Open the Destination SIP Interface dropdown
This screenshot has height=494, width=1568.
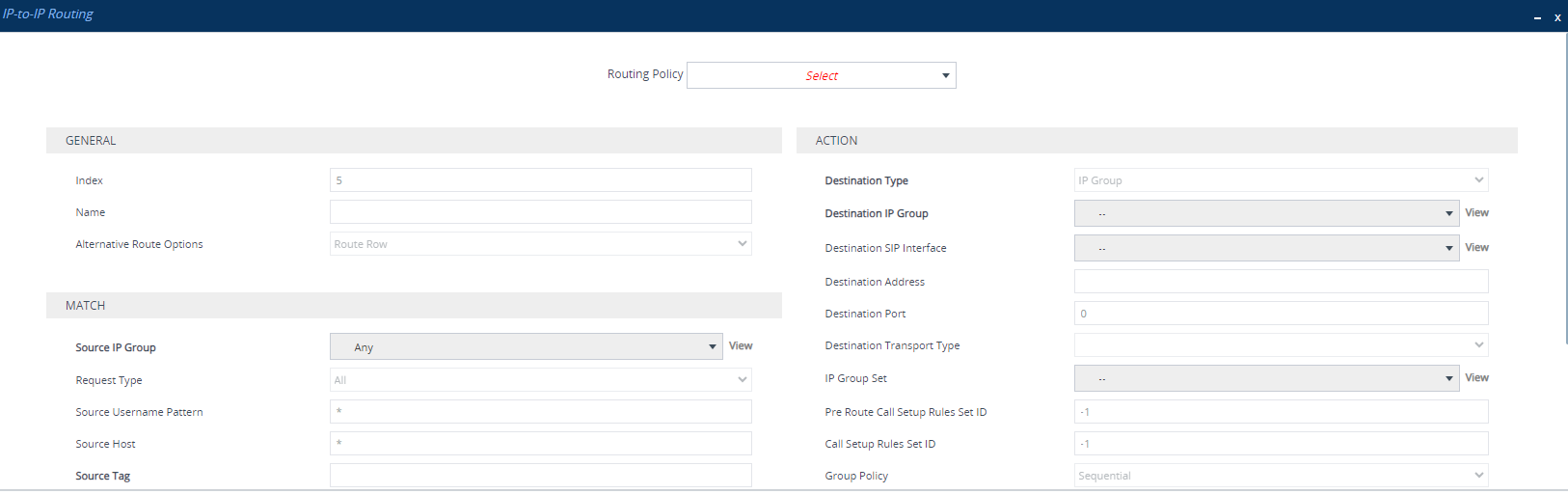tap(1266, 248)
